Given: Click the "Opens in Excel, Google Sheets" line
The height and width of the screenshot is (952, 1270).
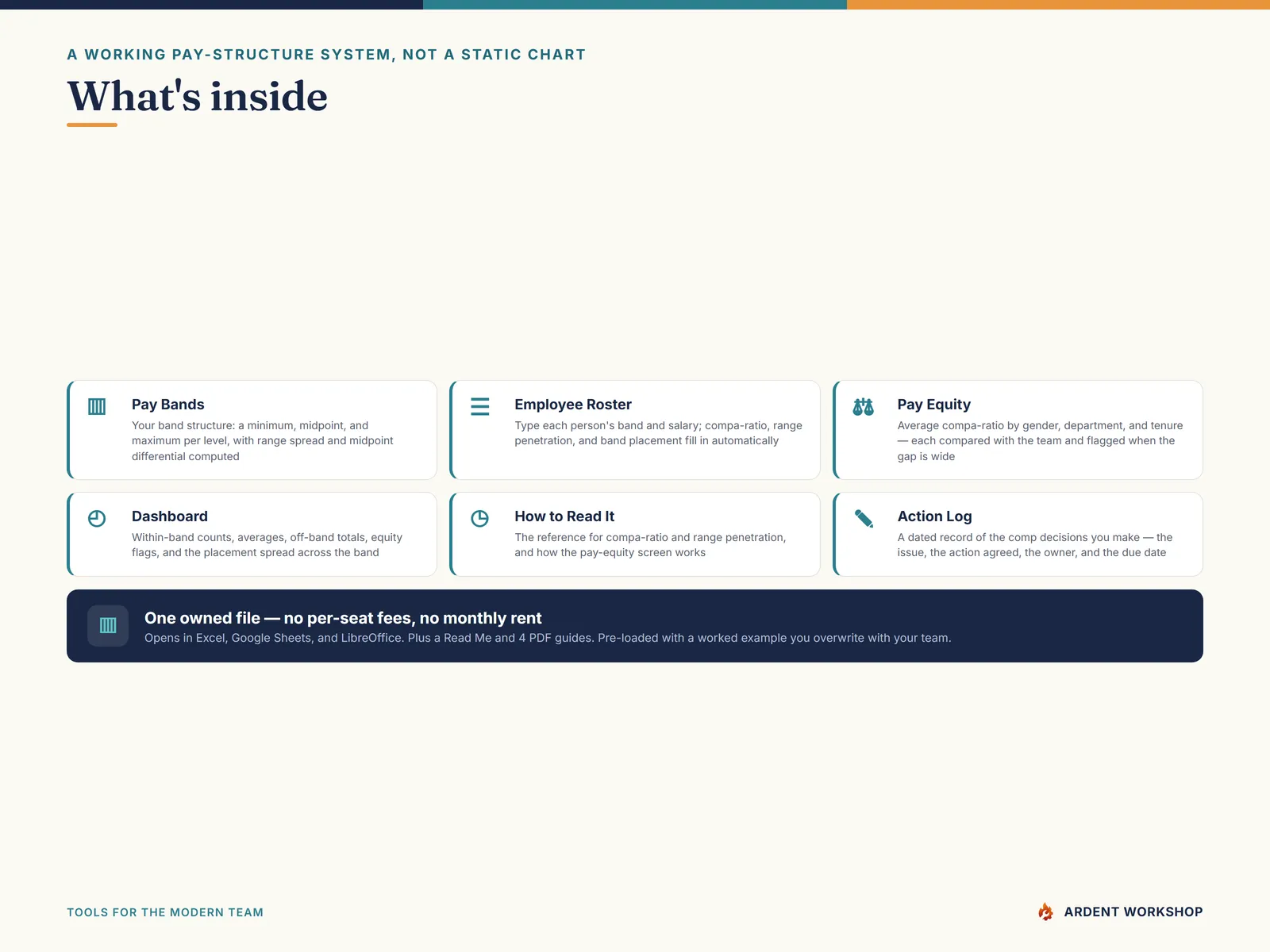Looking at the screenshot, I should pyautogui.click(x=548, y=638).
